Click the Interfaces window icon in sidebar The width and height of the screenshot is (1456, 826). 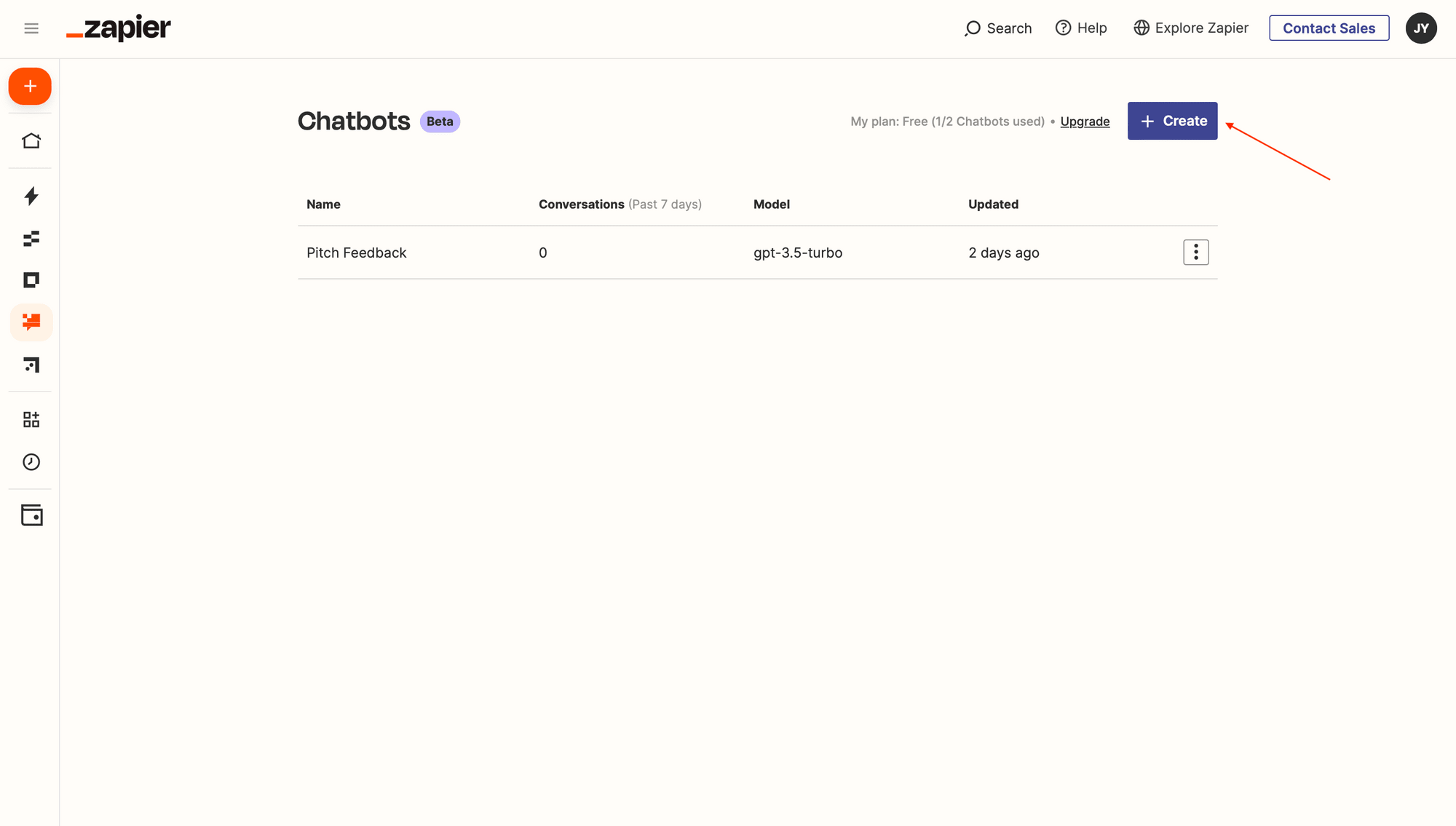tap(30, 280)
